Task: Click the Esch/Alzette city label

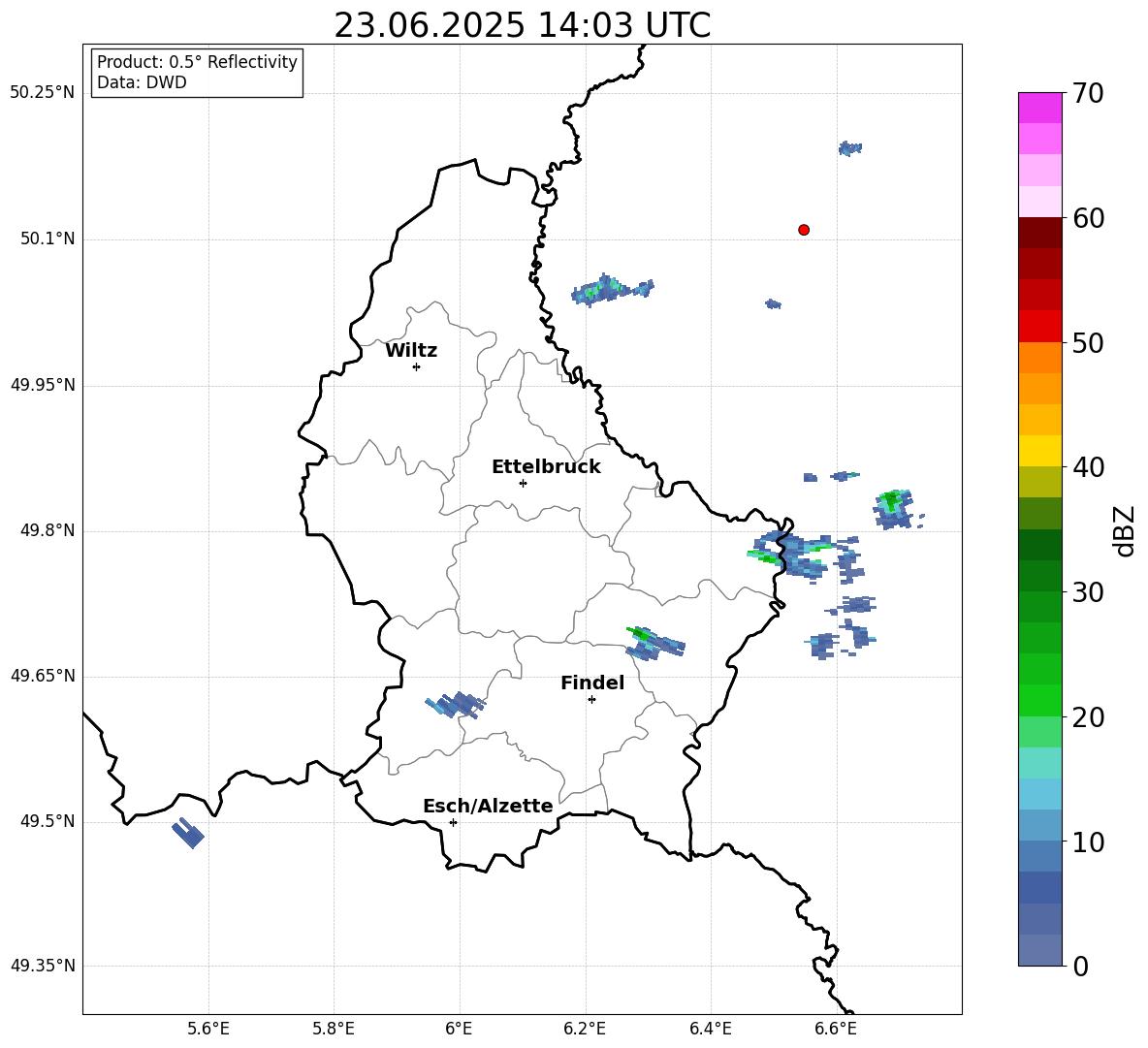Action: coord(489,806)
